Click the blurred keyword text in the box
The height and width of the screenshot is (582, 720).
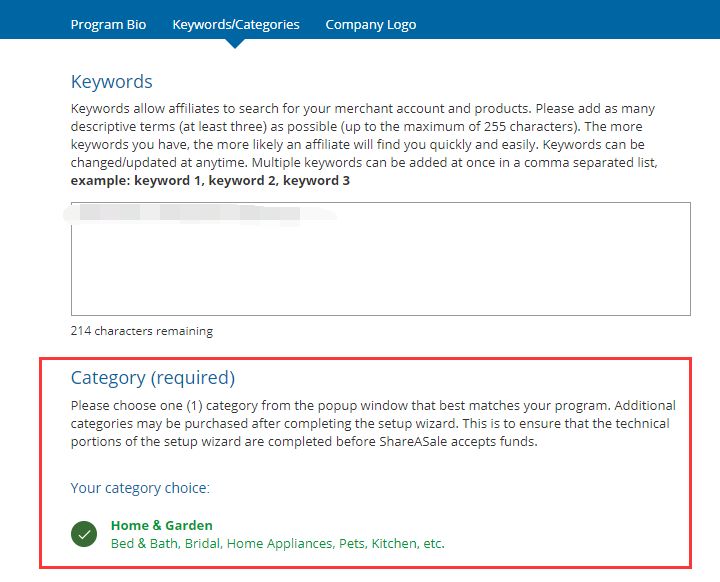pos(190,214)
